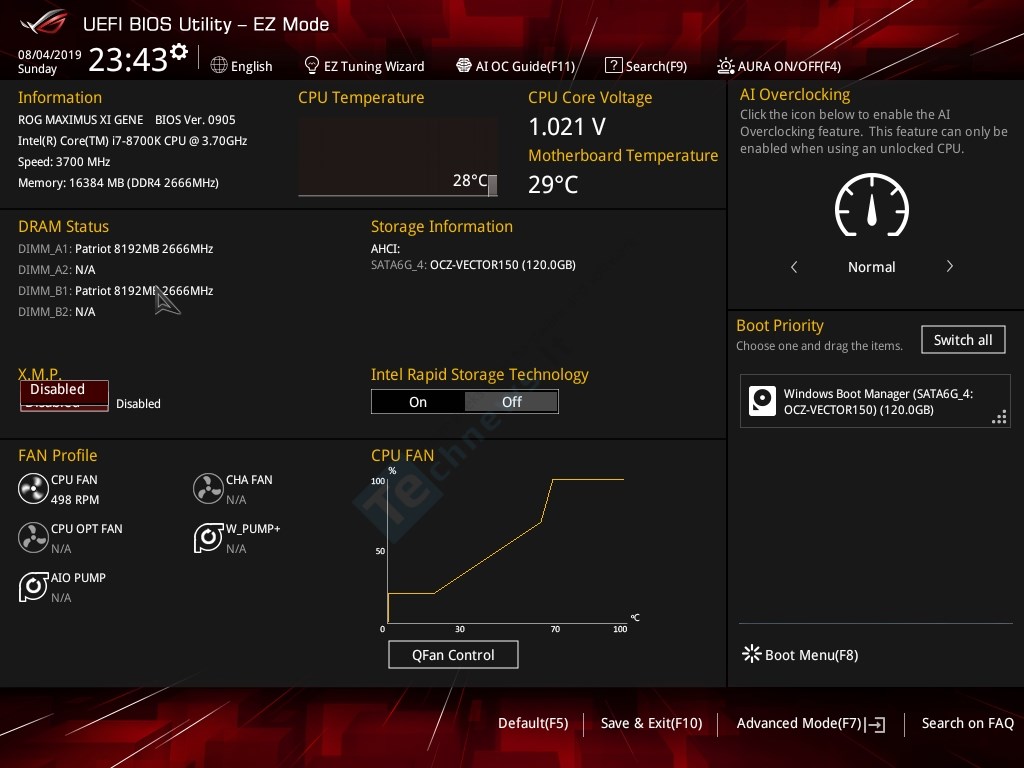Click the time settings gear icon
The width and height of the screenshot is (1024, 768).
click(178, 52)
